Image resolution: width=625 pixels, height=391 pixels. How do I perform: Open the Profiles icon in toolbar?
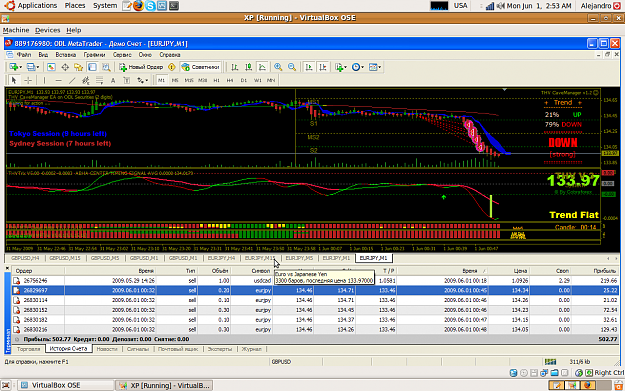pos(30,67)
